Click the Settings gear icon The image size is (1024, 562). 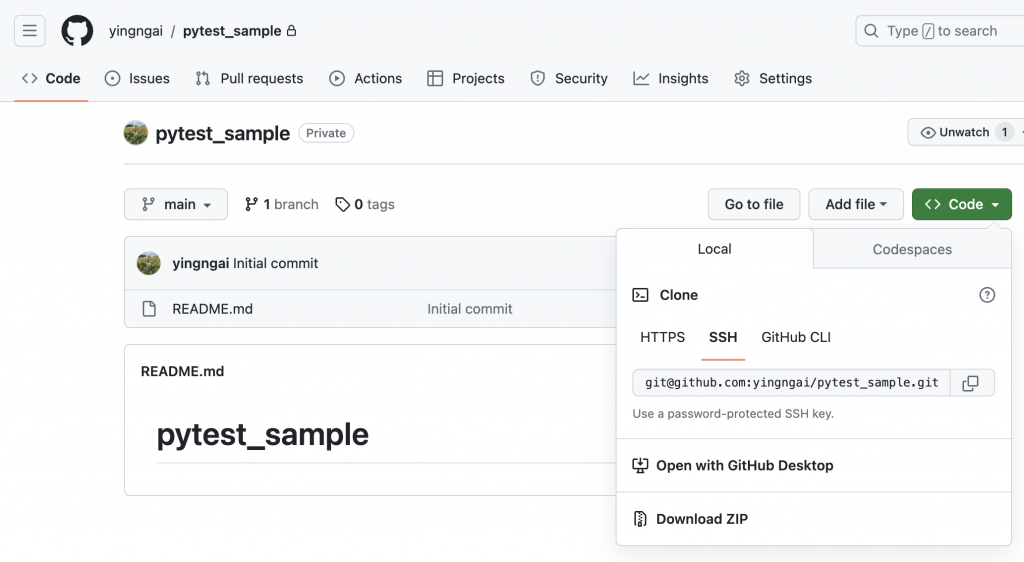(742, 78)
